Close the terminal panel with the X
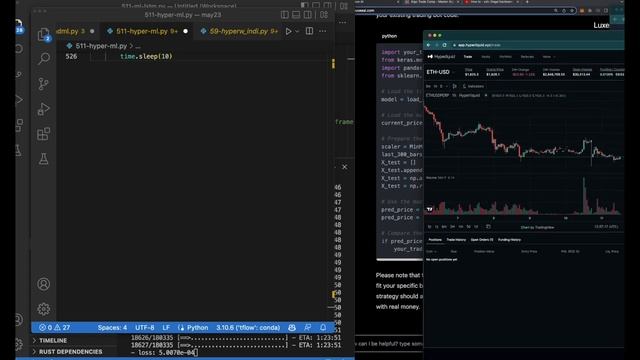 pos(344,167)
